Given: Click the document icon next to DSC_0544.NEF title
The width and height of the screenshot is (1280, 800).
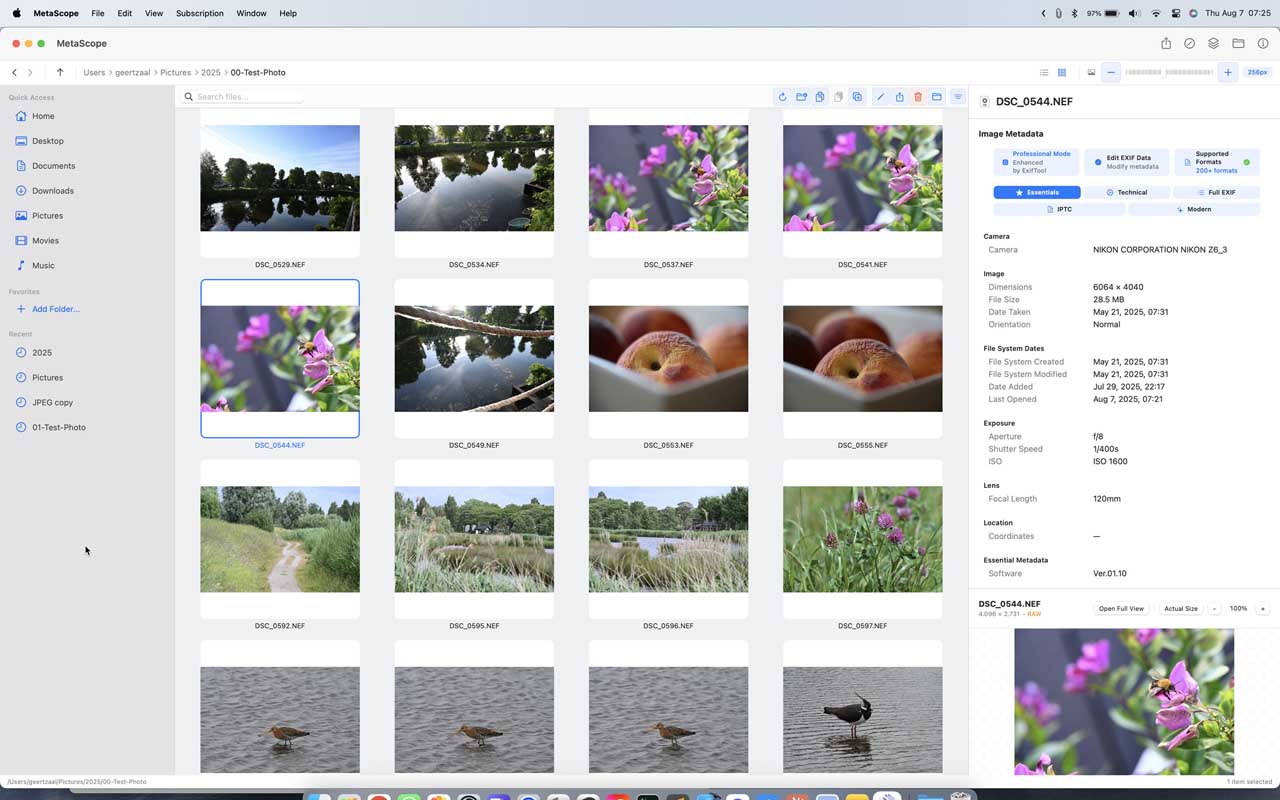Looking at the screenshot, I should coord(985,102).
